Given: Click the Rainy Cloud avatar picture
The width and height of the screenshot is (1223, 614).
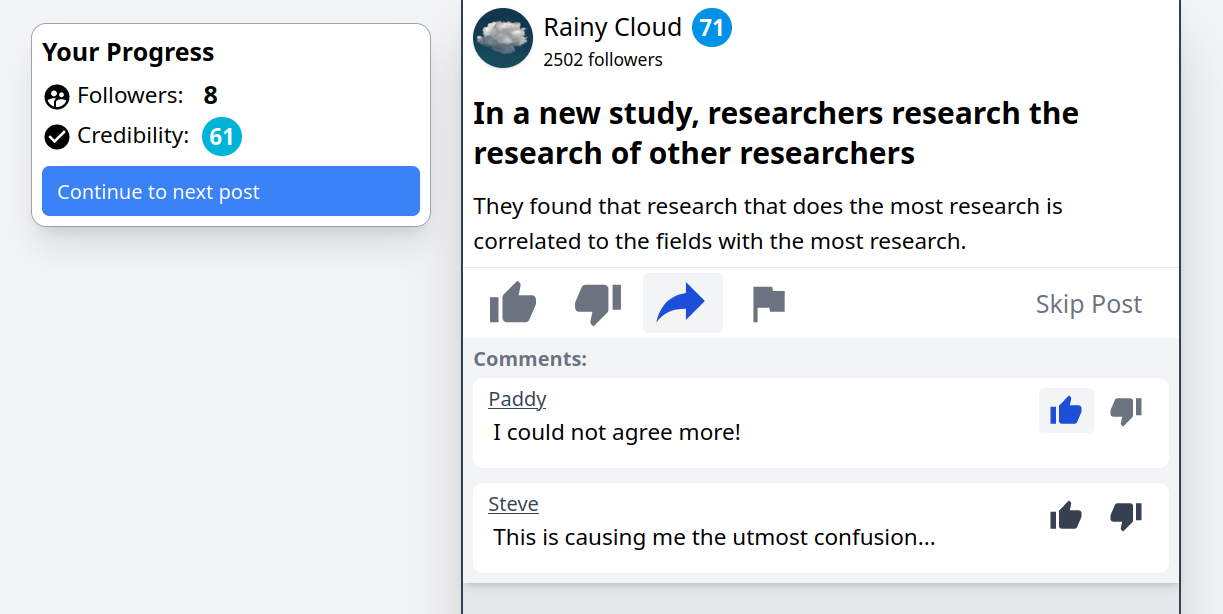Looking at the screenshot, I should (x=503, y=38).
